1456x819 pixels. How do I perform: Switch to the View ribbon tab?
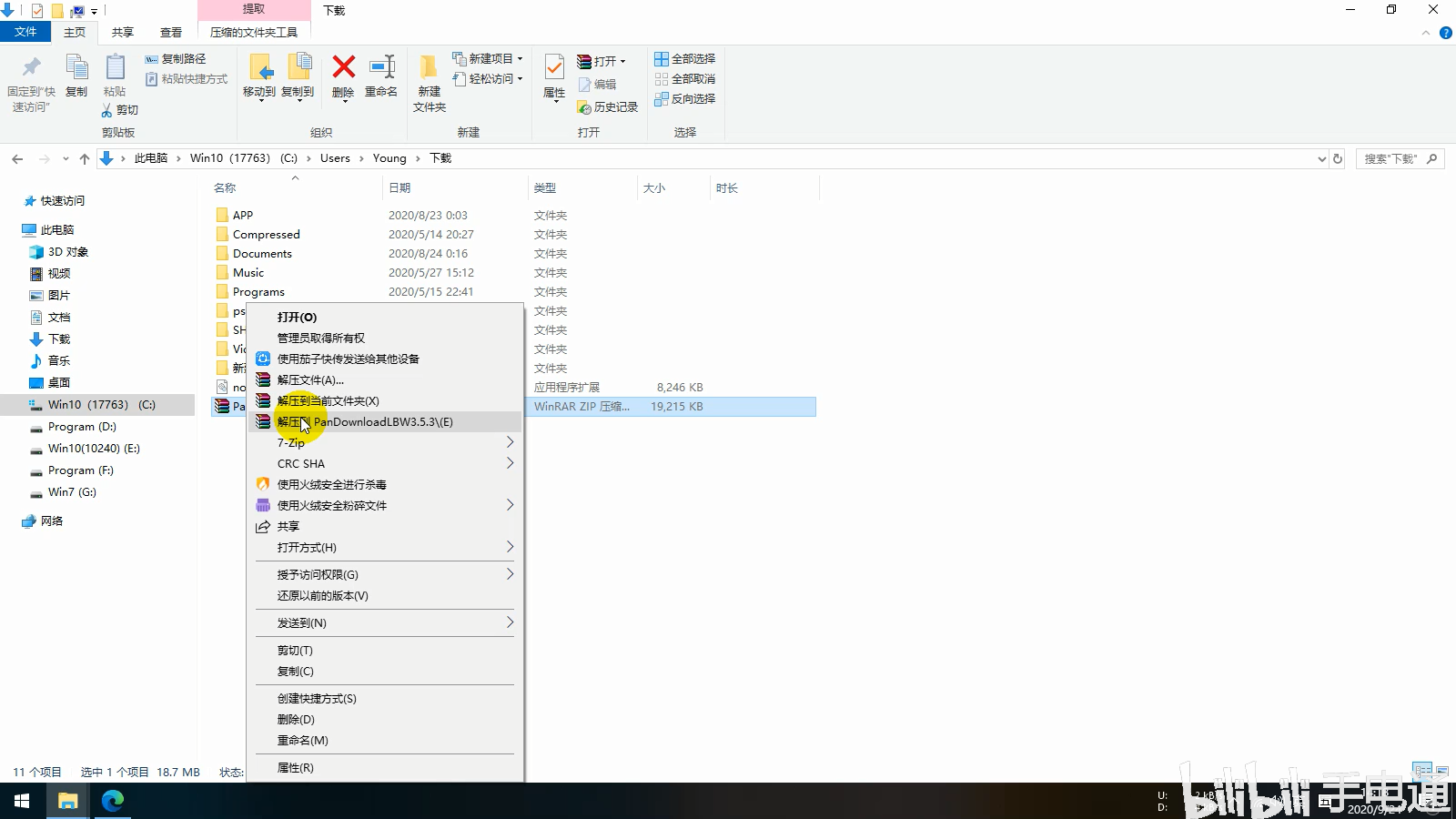coord(171,33)
